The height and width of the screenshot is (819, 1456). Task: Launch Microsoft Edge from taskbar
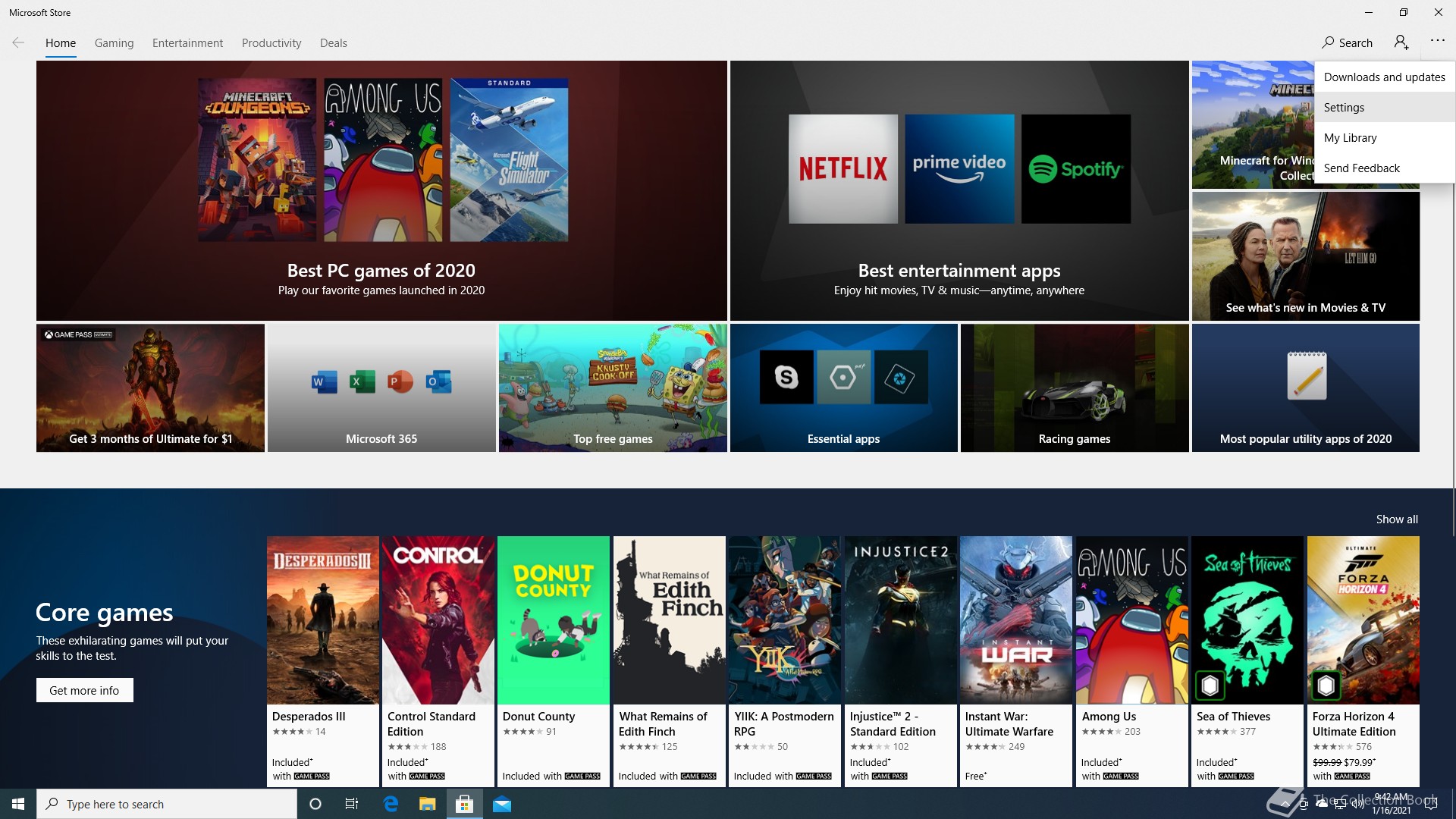[391, 804]
